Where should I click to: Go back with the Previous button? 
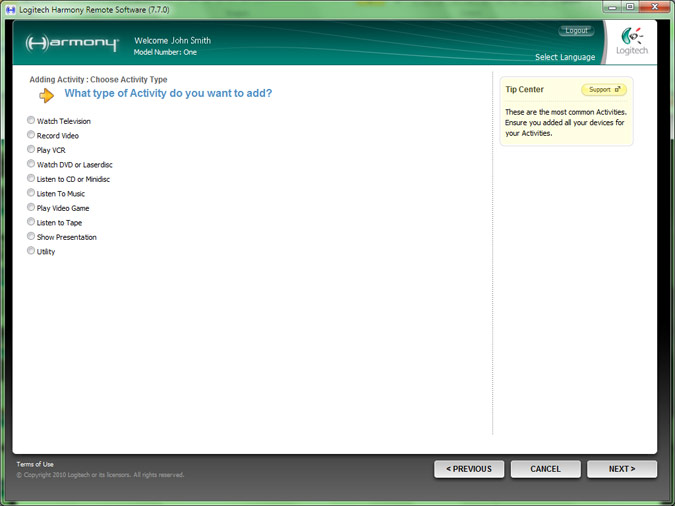pyautogui.click(x=469, y=469)
